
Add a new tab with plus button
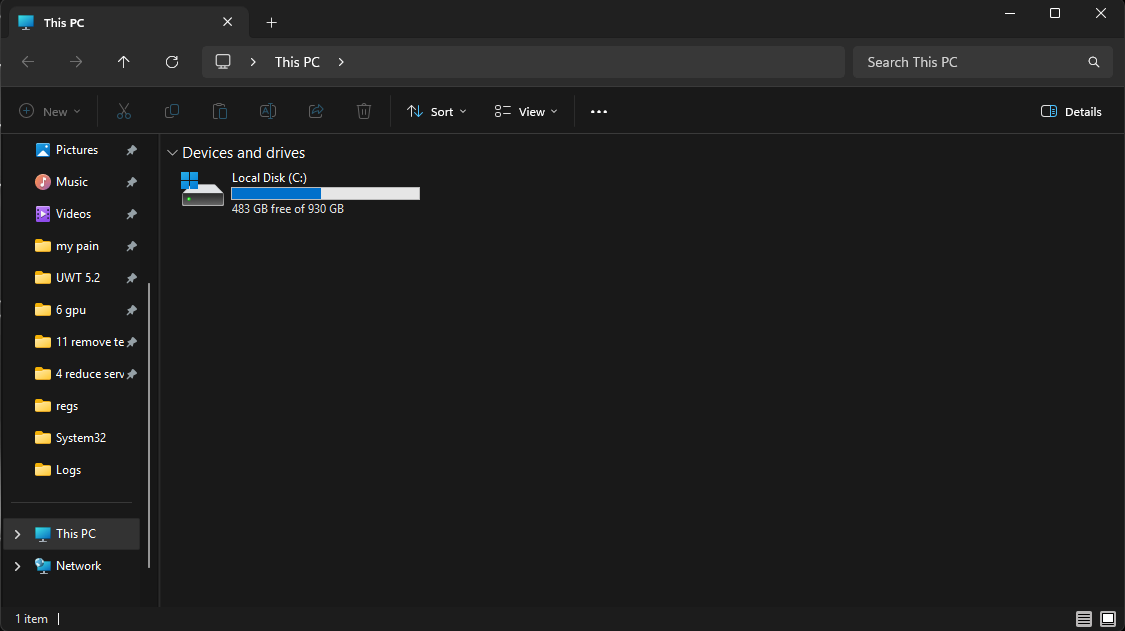tap(271, 23)
